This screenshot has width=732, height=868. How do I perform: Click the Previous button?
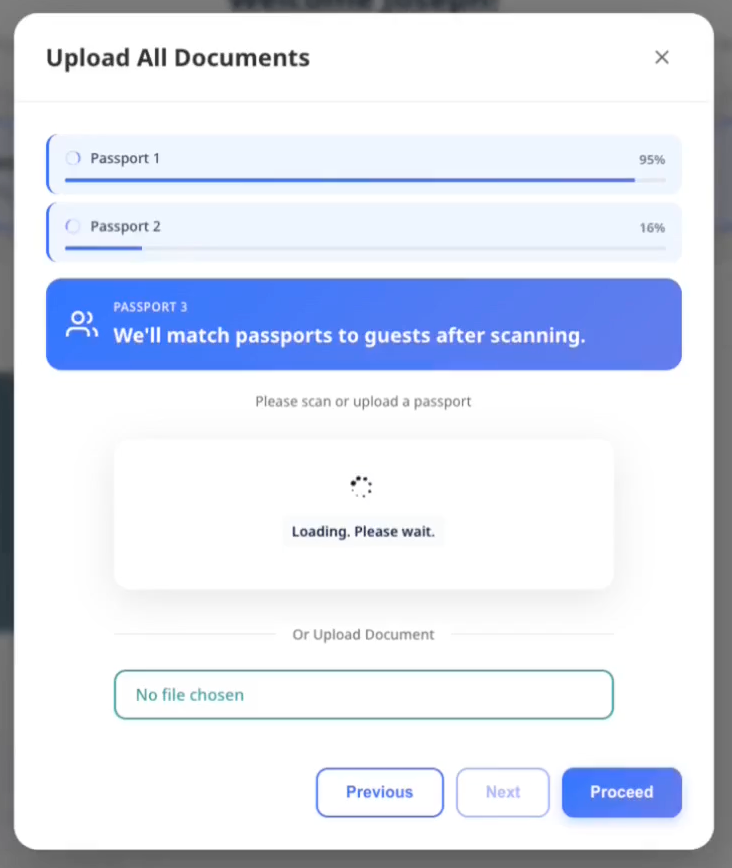tap(379, 792)
